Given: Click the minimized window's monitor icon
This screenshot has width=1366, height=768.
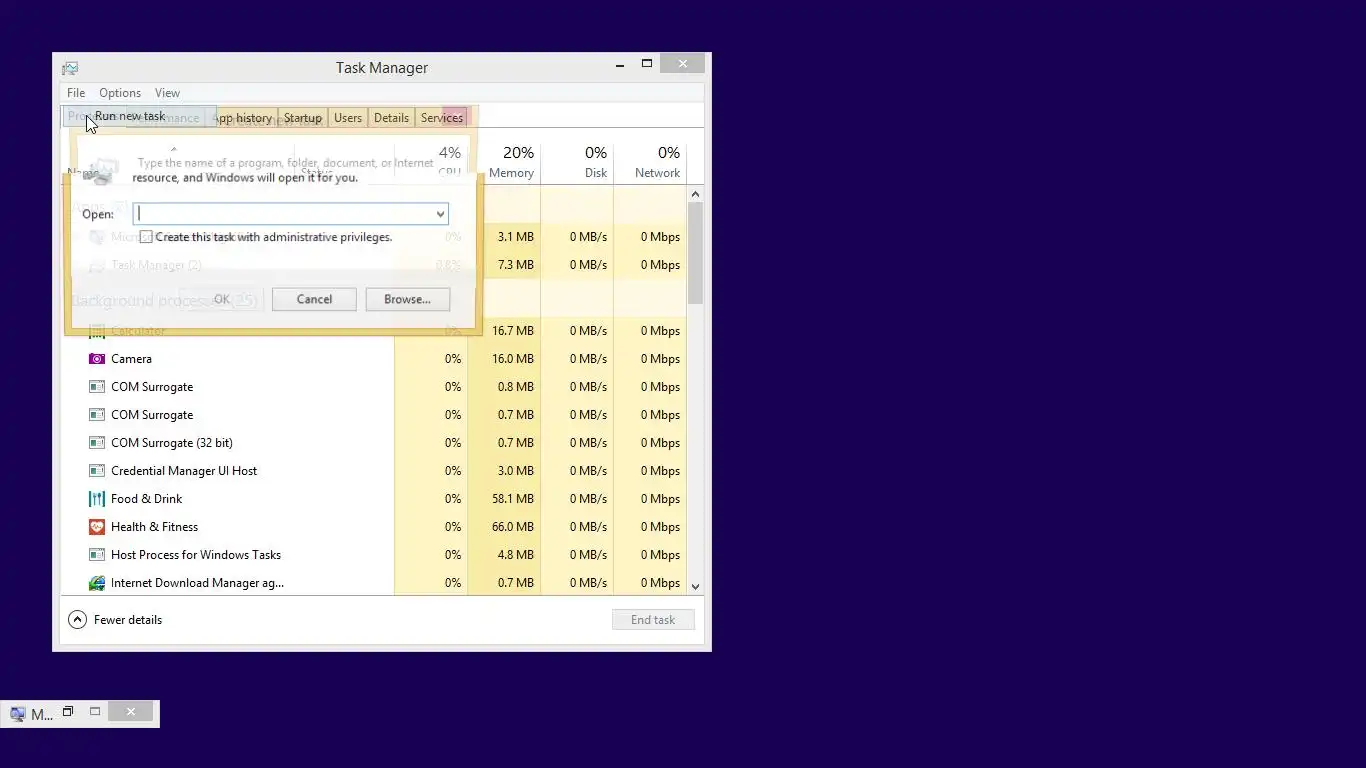Looking at the screenshot, I should click(17, 714).
